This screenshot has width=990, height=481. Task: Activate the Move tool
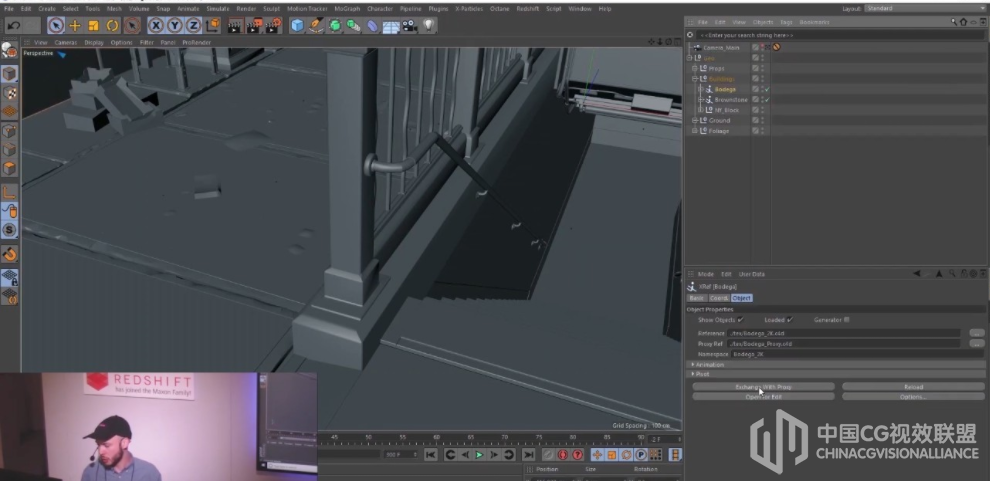click(x=75, y=25)
